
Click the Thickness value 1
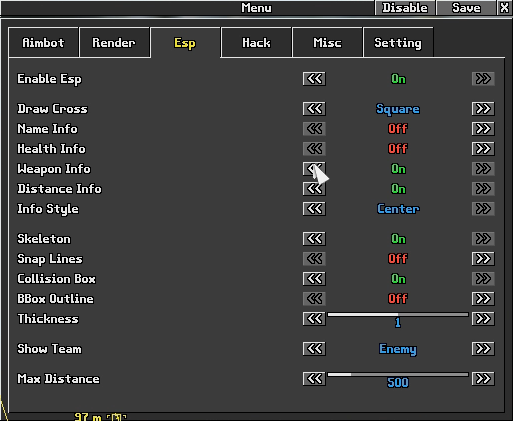(x=398, y=323)
